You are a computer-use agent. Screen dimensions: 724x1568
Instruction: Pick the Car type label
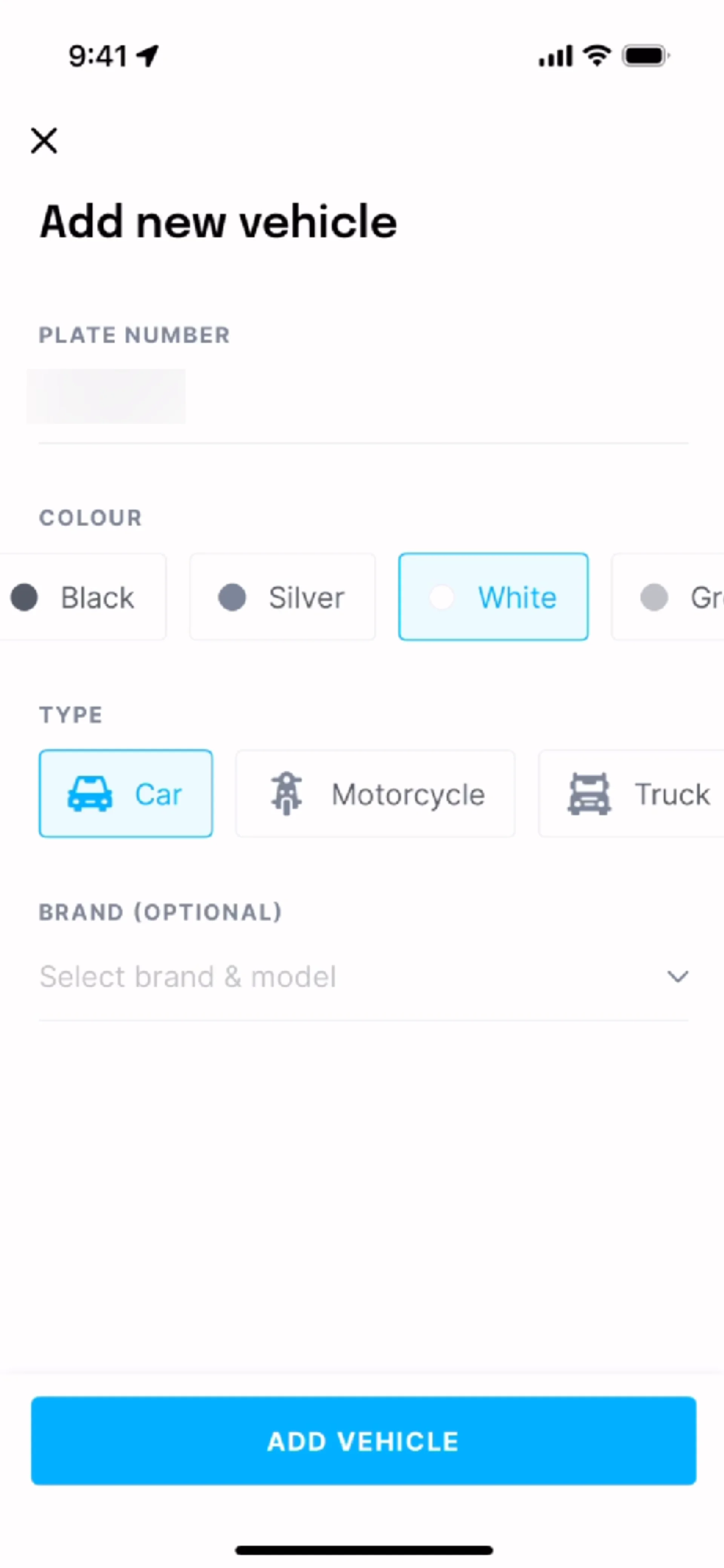coord(158,794)
